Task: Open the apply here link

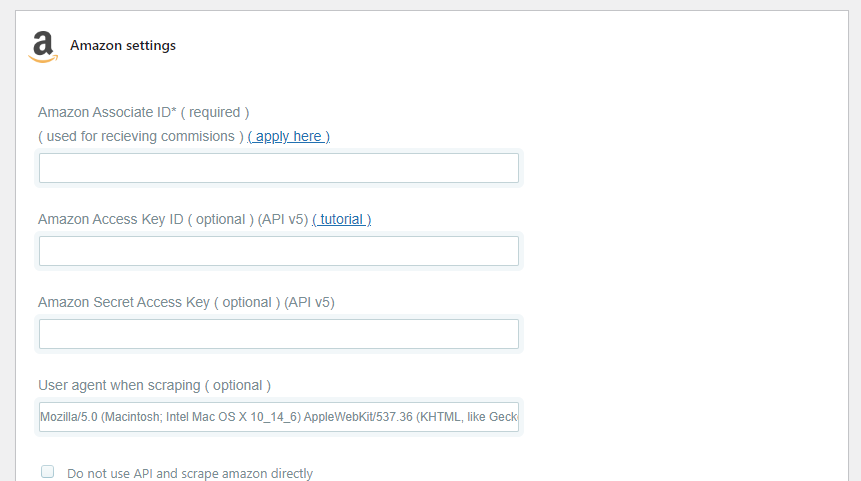Action: point(289,136)
